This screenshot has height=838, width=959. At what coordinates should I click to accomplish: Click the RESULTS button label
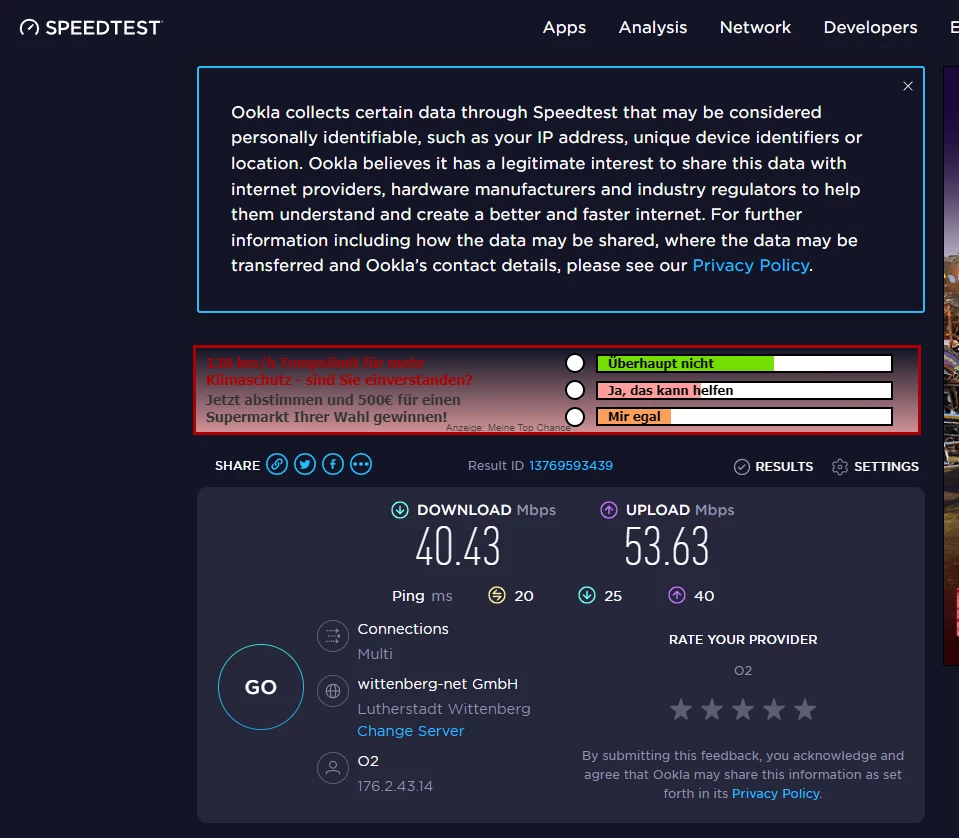784,467
